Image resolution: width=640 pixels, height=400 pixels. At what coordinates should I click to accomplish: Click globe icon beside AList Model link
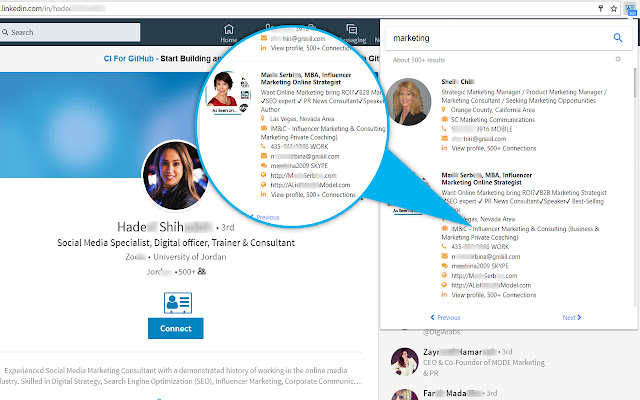[444, 285]
